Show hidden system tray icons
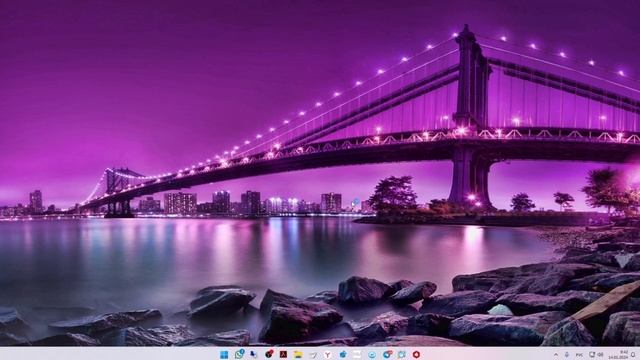 click(556, 355)
